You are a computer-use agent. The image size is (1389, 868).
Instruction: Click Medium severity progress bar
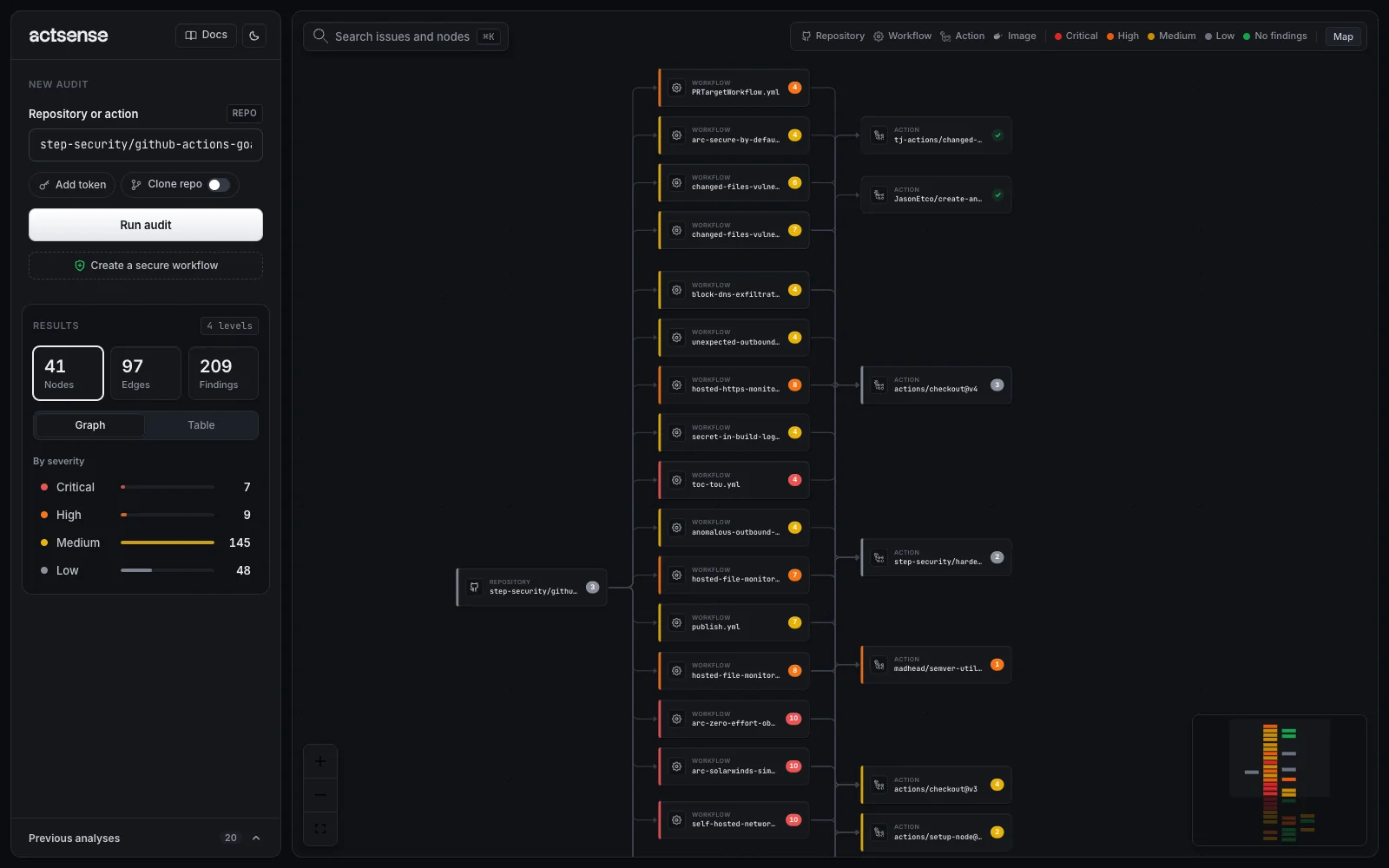click(x=168, y=542)
